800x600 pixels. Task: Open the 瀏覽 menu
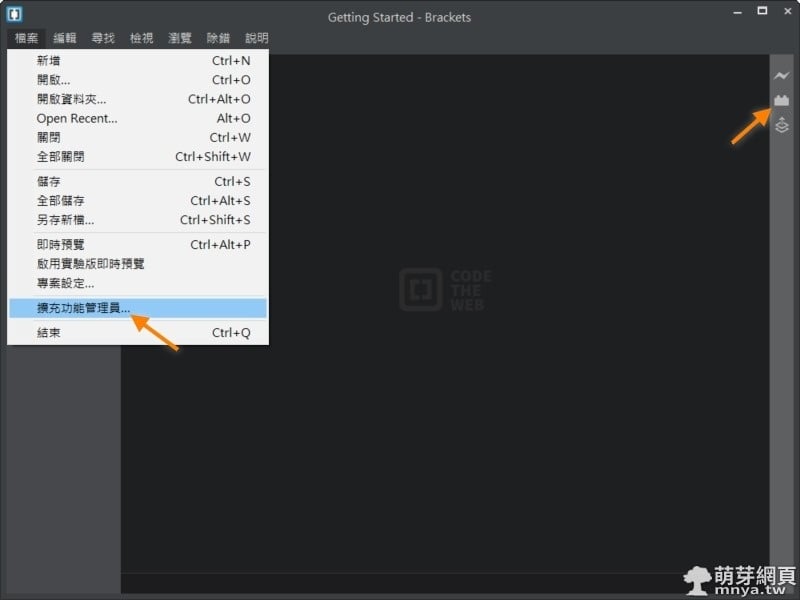(x=180, y=38)
